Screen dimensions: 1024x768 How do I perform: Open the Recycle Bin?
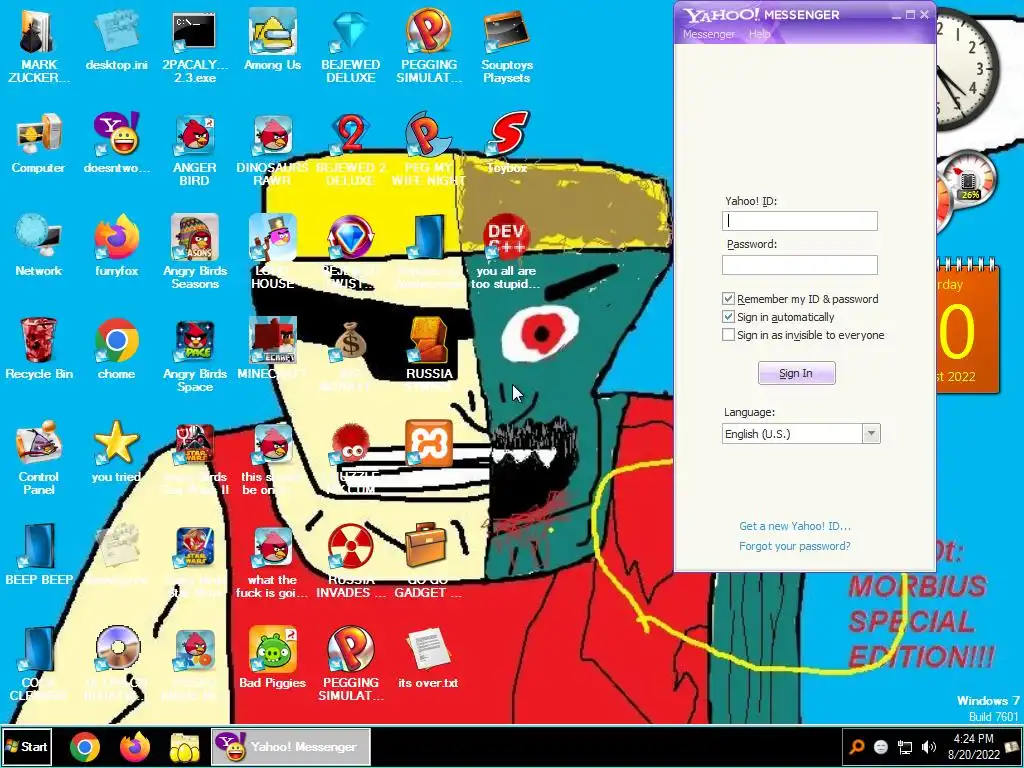(39, 347)
